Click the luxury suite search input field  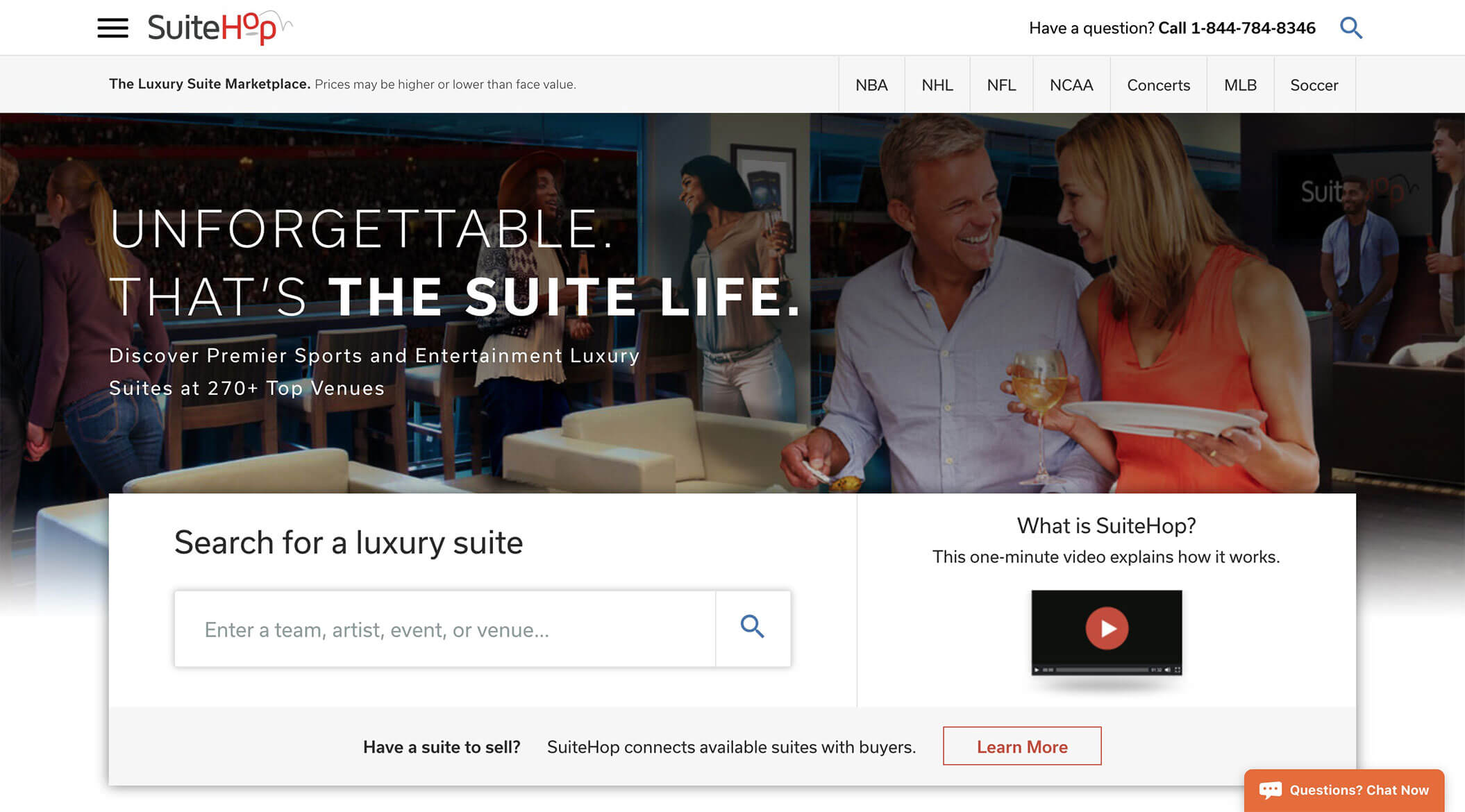click(x=445, y=629)
